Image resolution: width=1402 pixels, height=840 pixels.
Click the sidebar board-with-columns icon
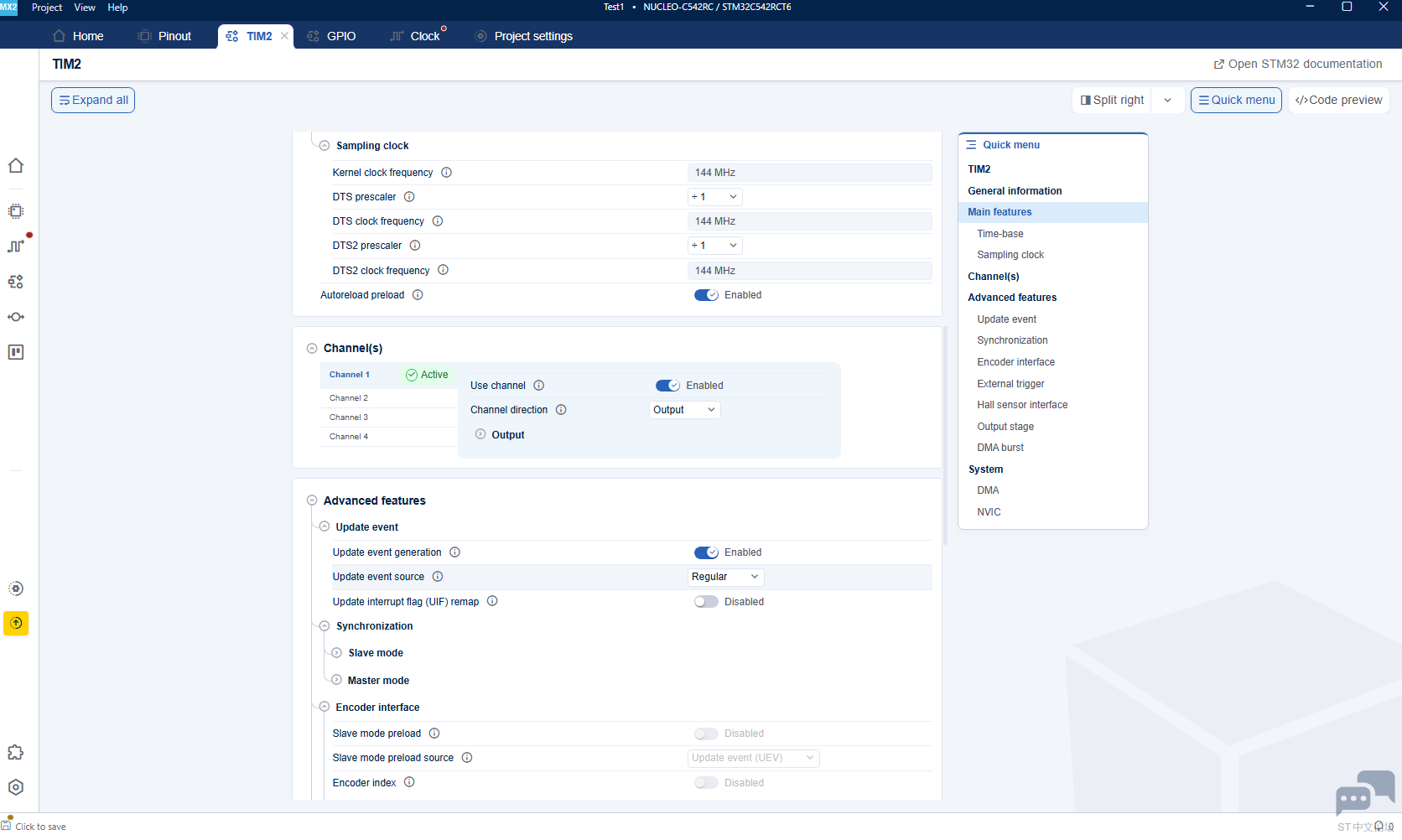[x=16, y=352]
